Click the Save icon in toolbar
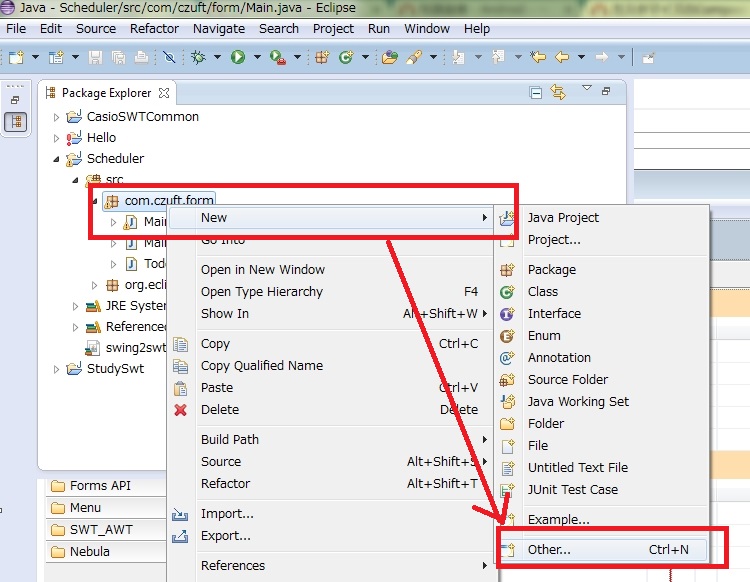 [96, 58]
